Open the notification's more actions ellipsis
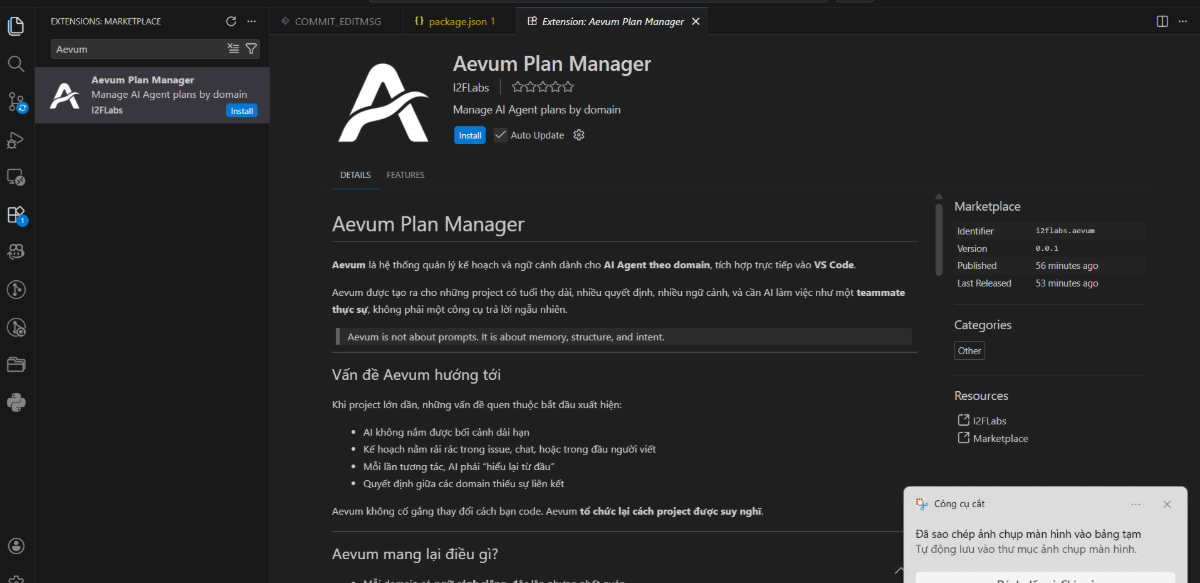Screen dimensions: 1200x583 (x=1135, y=503)
